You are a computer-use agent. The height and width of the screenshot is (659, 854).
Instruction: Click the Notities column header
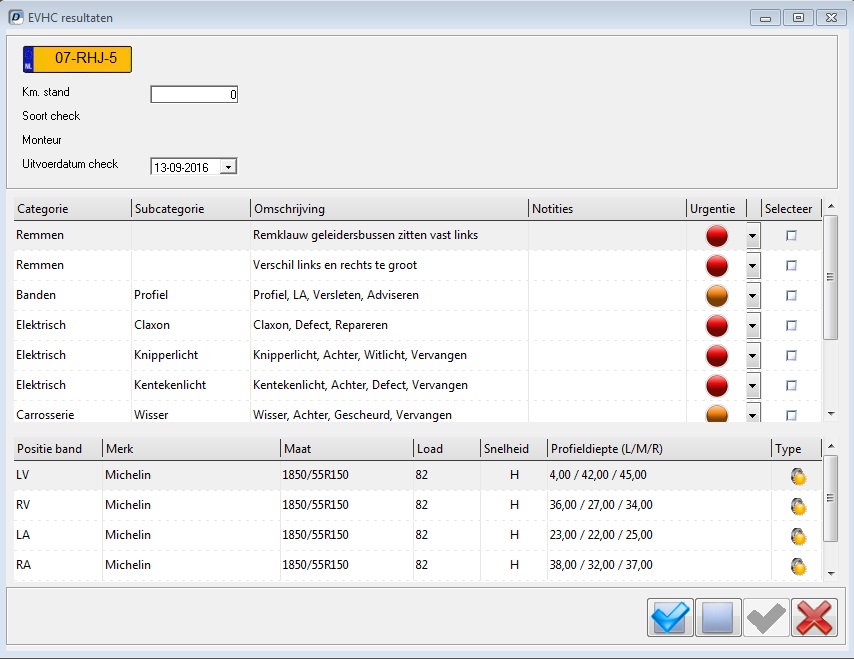(x=607, y=209)
